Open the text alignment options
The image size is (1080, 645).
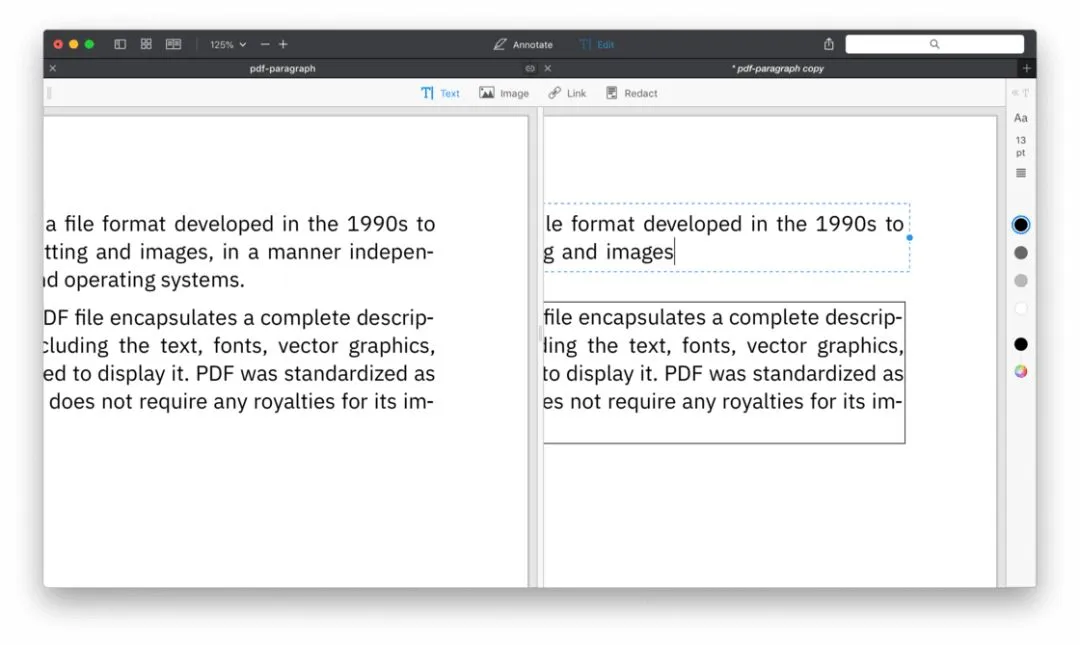[1021, 173]
